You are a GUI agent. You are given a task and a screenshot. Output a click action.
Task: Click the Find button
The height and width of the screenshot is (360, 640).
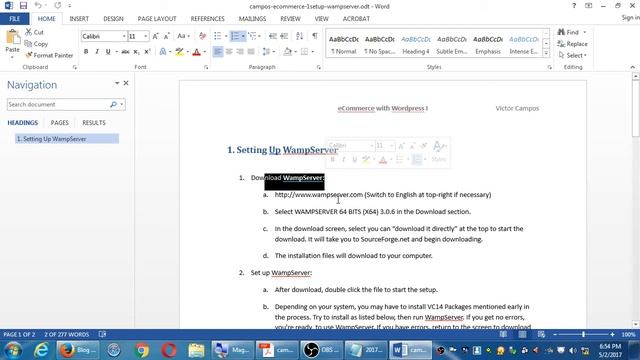tap(569, 32)
